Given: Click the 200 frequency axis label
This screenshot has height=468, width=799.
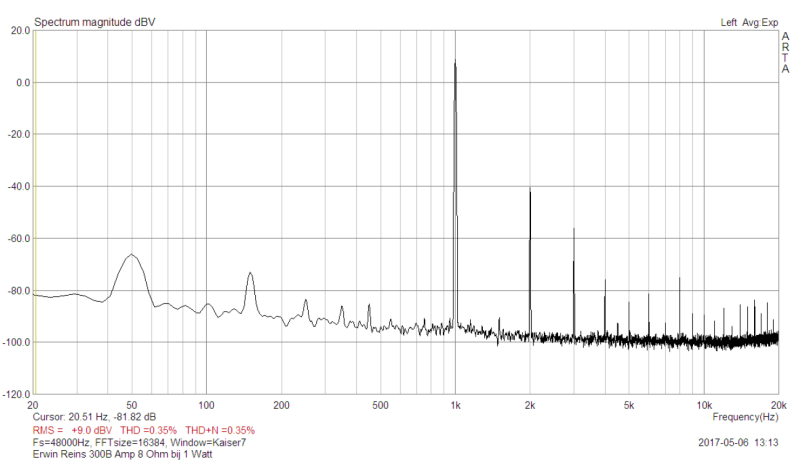Looking at the screenshot, I should click(281, 405).
